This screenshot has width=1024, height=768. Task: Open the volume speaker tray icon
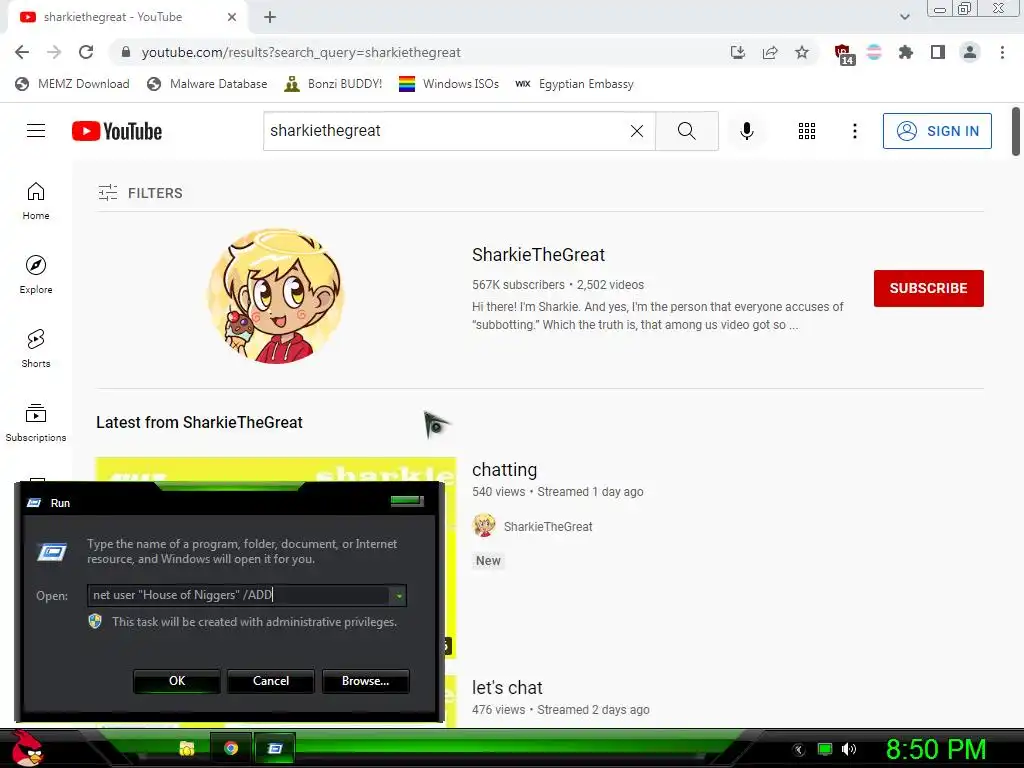click(849, 749)
